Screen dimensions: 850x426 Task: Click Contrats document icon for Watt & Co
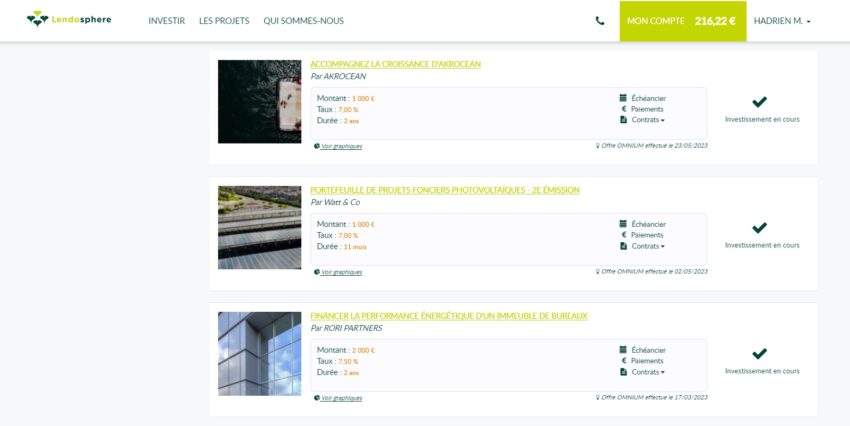click(x=623, y=246)
